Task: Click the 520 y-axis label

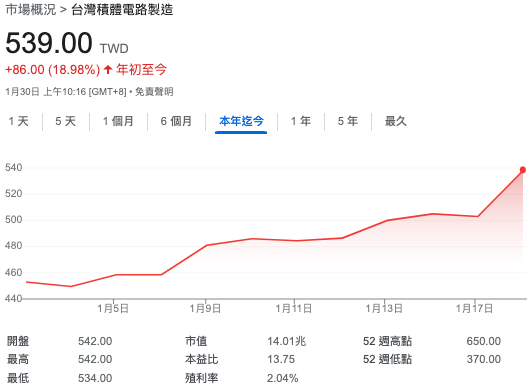Action: pyautogui.click(x=14, y=194)
